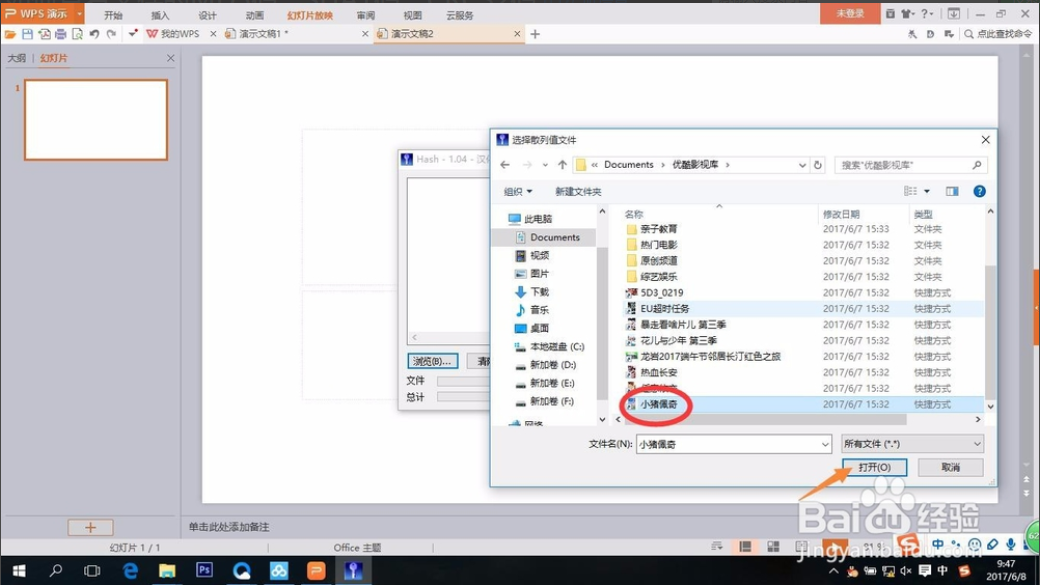Close the slide panel with its X

(x=170, y=58)
